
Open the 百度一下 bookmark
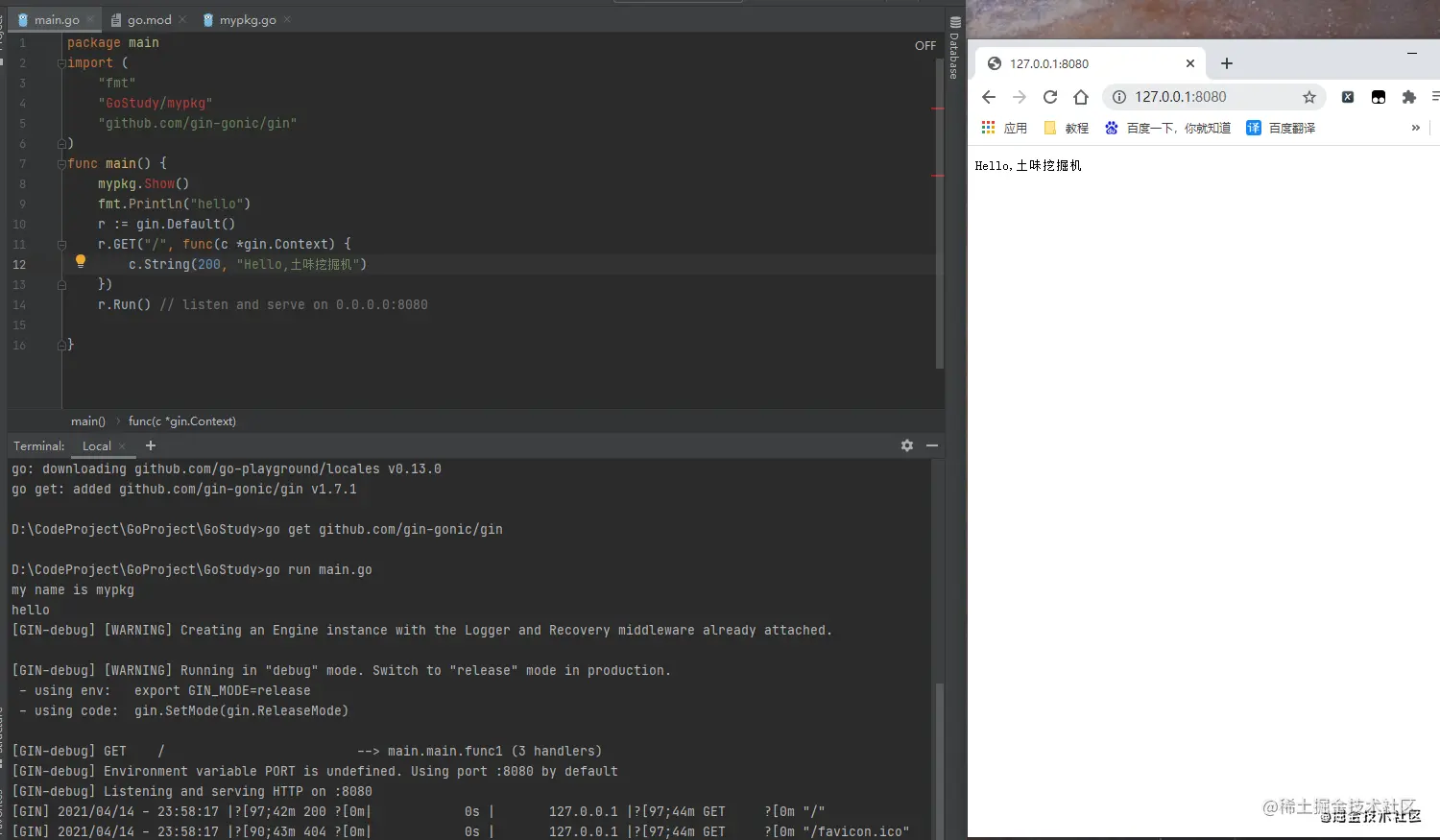(1167, 128)
